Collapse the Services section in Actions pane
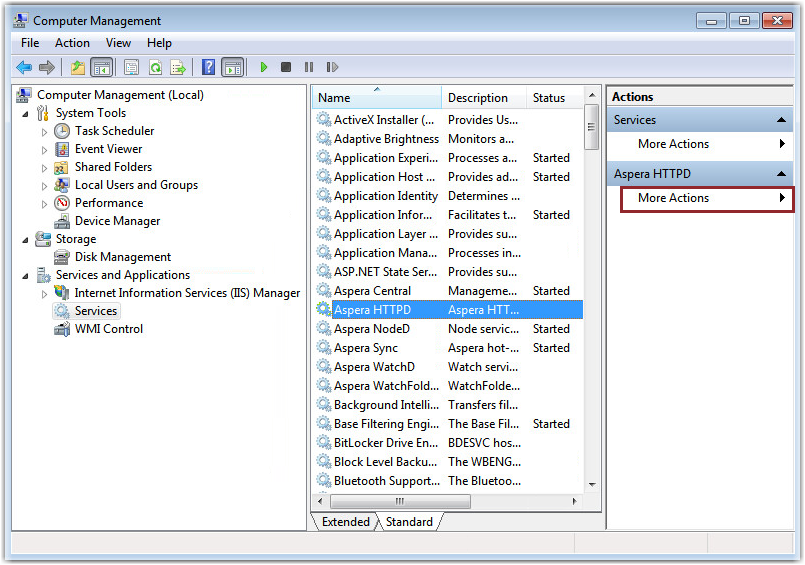 tap(781, 120)
